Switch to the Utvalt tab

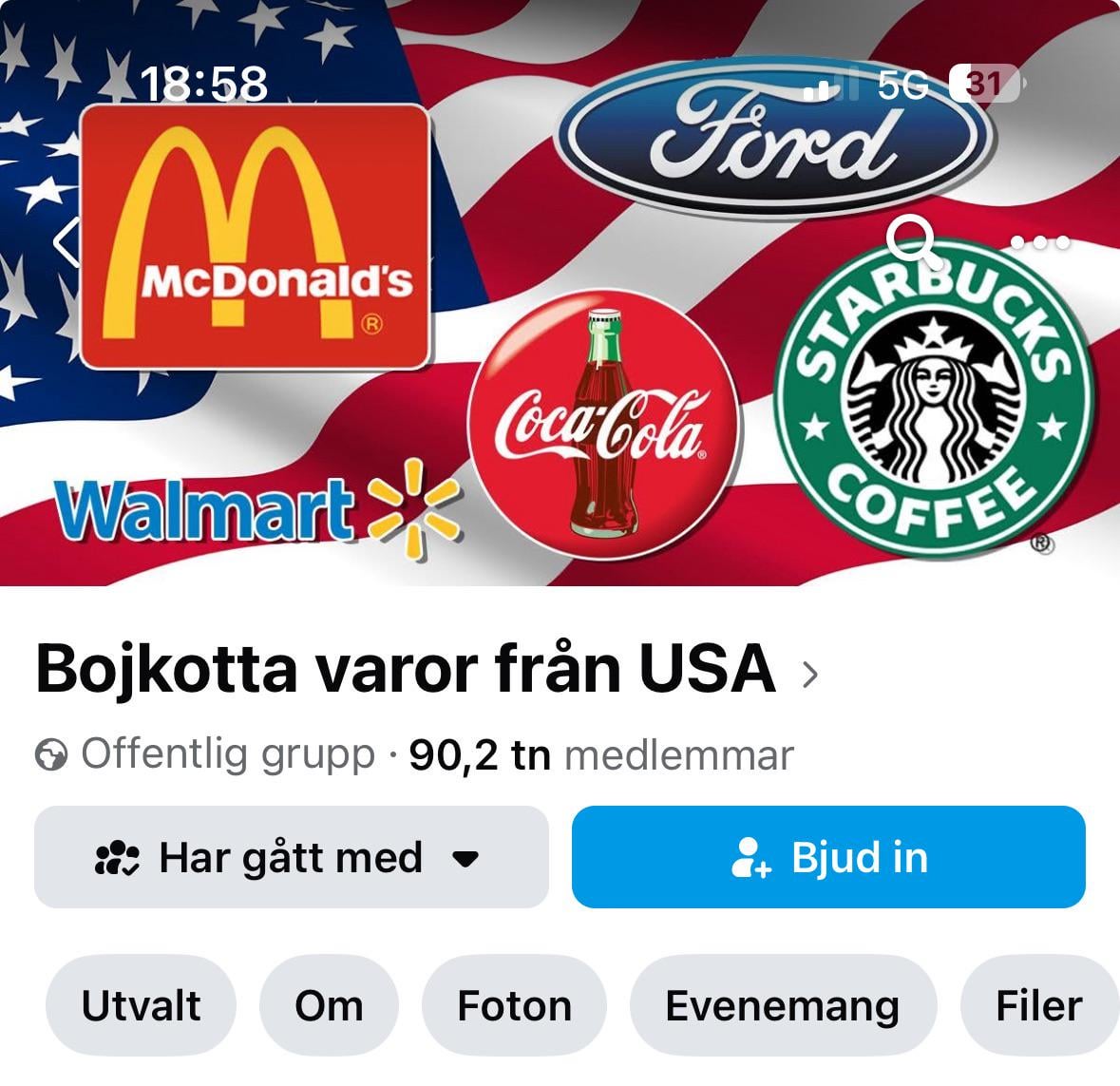tap(141, 1005)
